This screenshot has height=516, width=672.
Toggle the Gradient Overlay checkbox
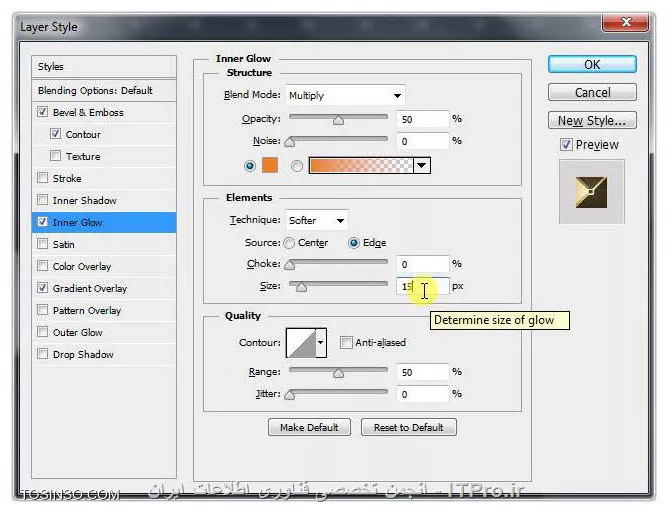pos(42,288)
